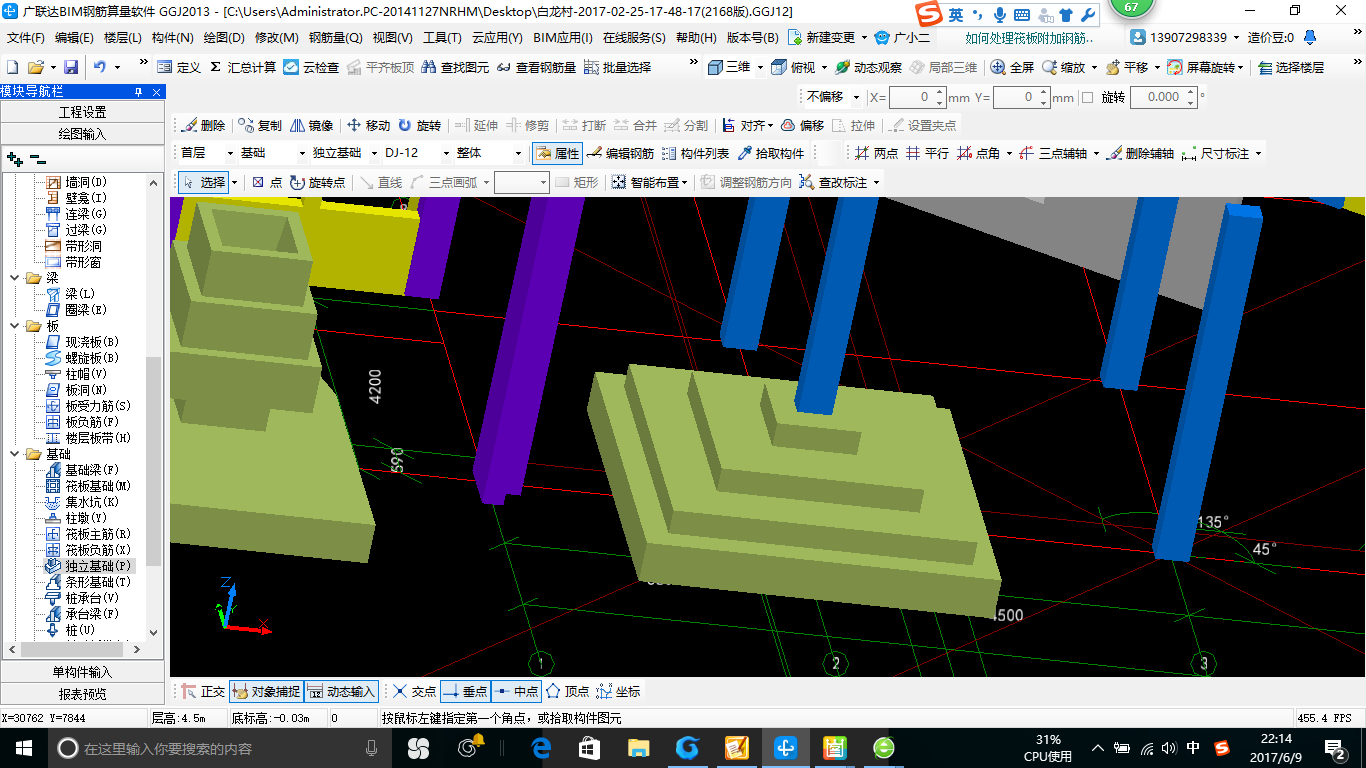Click the 工程设置 button
Screen dimensions: 1366x768
[82, 112]
